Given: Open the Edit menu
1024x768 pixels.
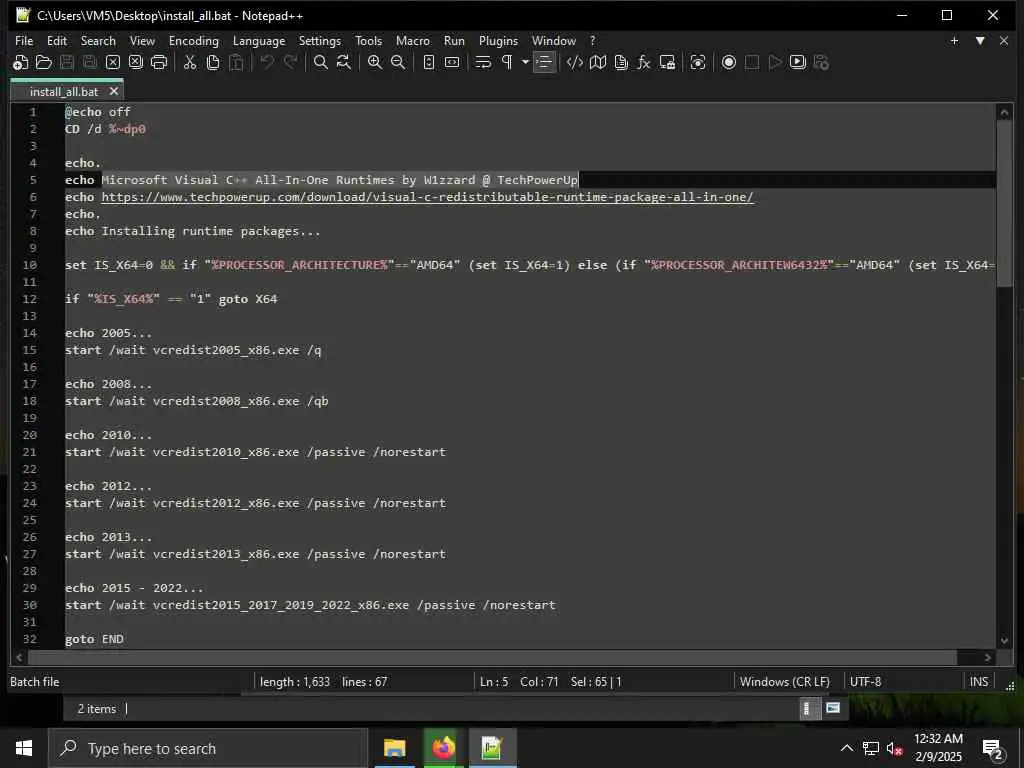Looking at the screenshot, I should (x=57, y=40).
